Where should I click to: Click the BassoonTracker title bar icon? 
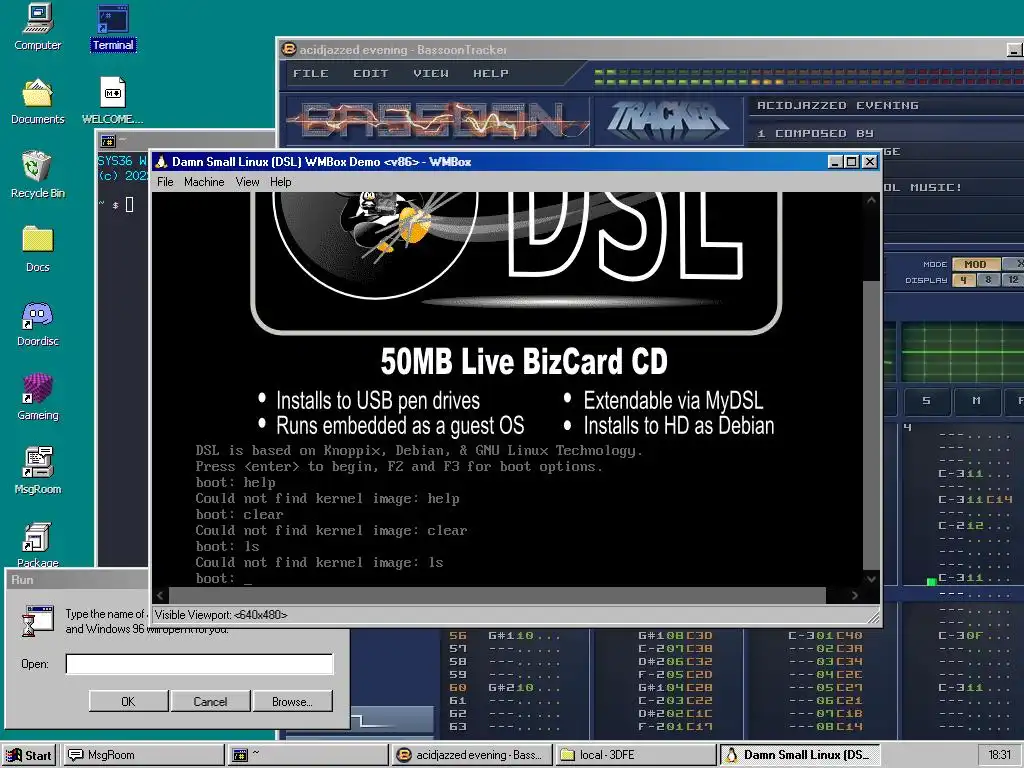pyautogui.click(x=288, y=49)
